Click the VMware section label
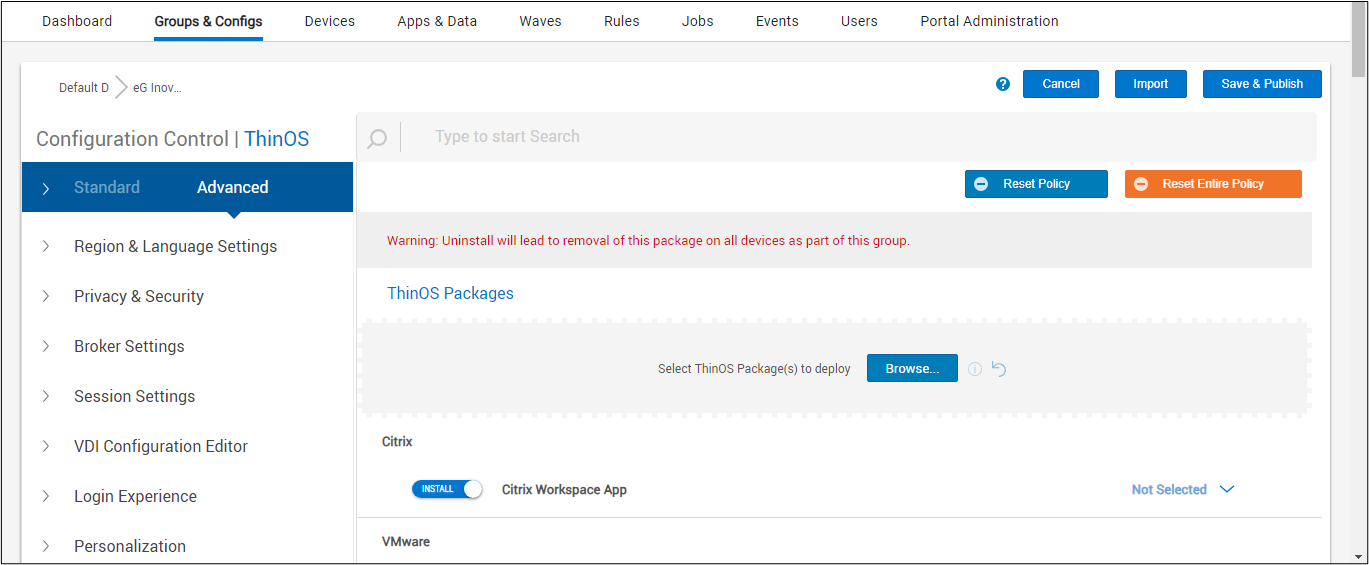 pyautogui.click(x=406, y=542)
